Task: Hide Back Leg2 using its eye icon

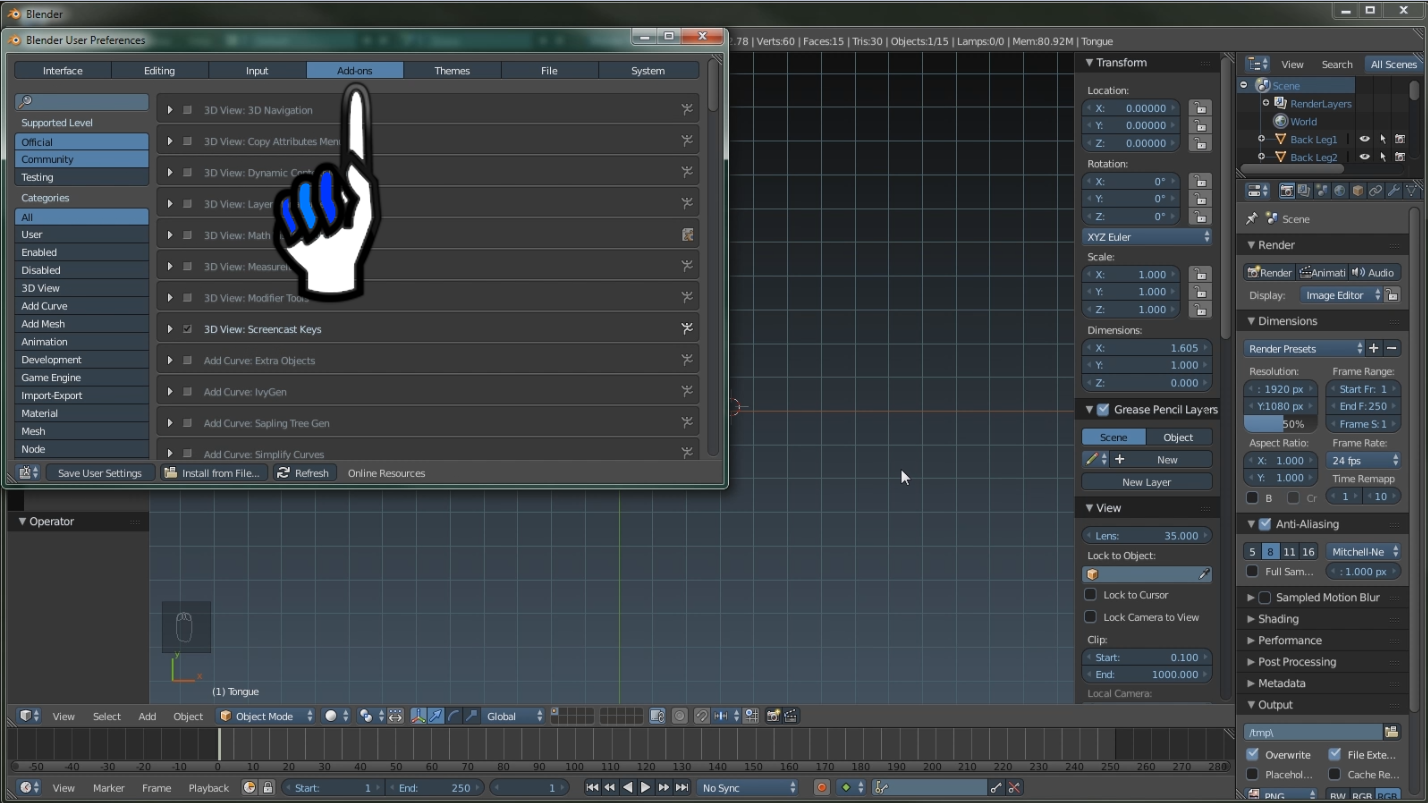Action: 1364,157
